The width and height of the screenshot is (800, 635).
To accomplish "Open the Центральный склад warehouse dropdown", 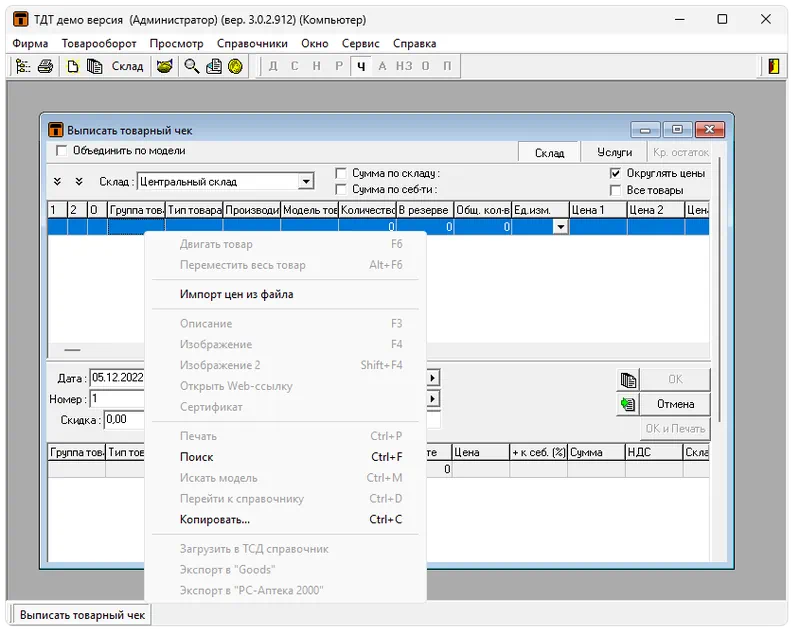I will pos(306,182).
